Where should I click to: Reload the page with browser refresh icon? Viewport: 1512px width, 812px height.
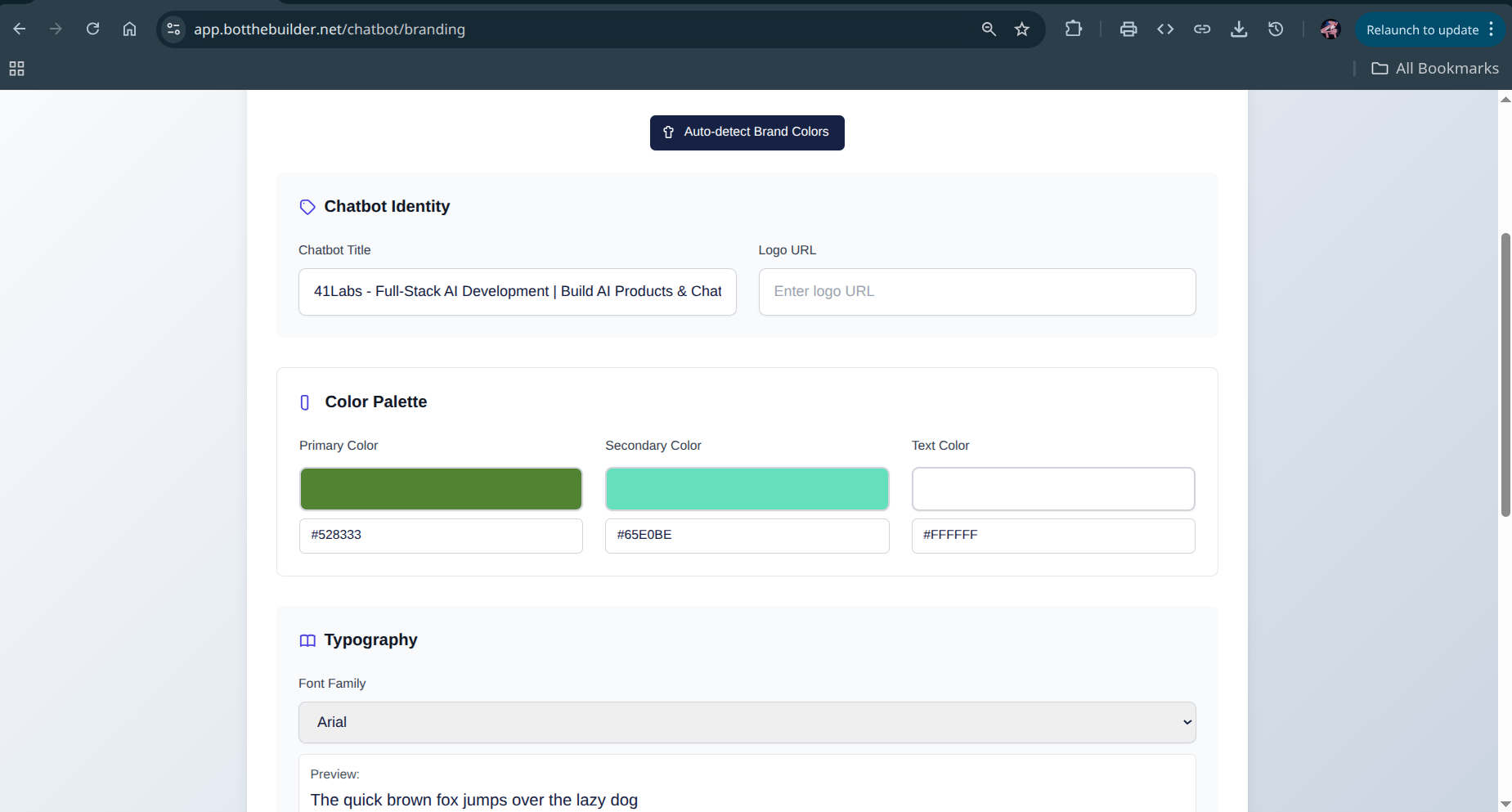pyautogui.click(x=93, y=29)
